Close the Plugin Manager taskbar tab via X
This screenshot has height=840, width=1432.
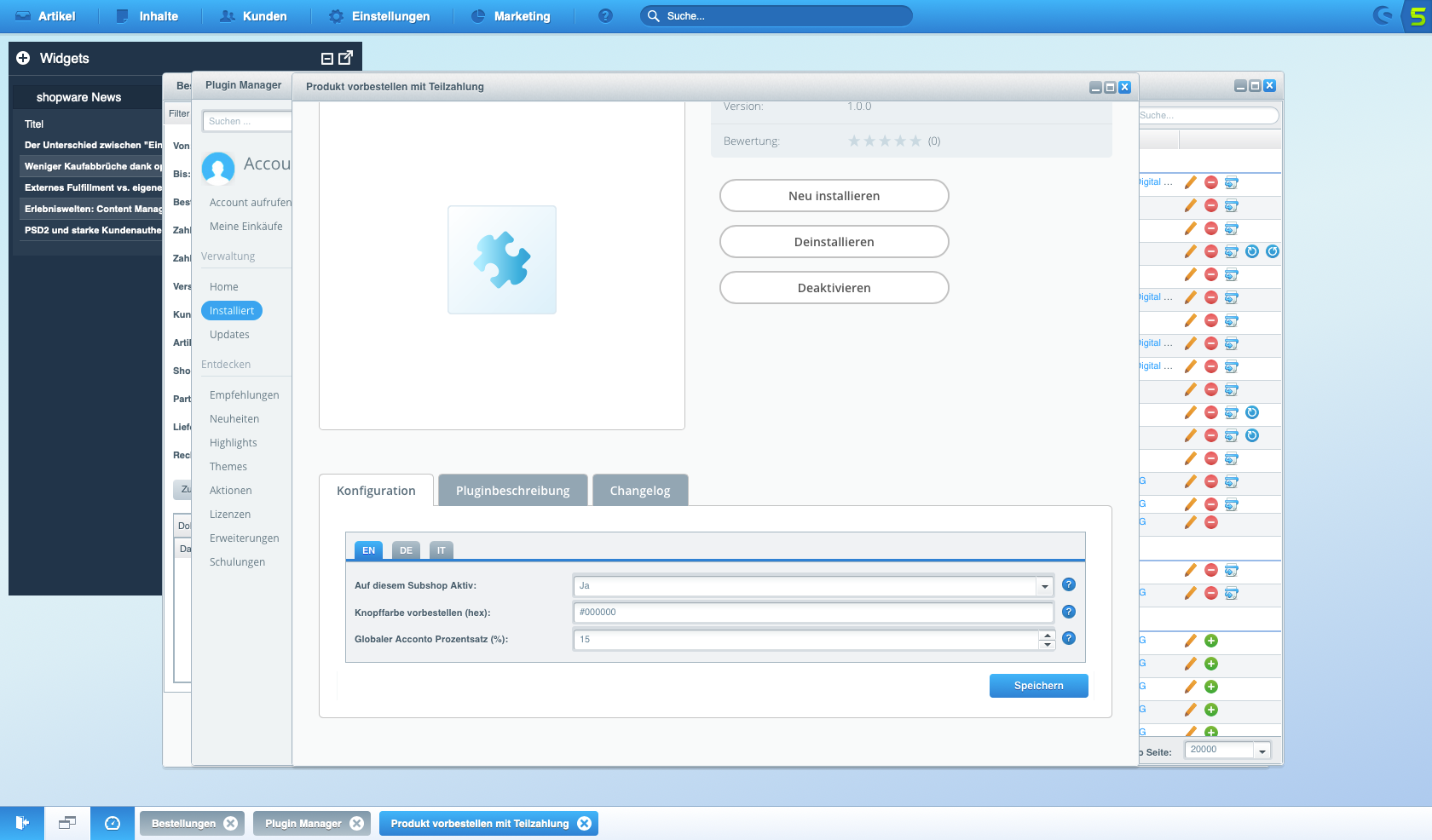(356, 823)
